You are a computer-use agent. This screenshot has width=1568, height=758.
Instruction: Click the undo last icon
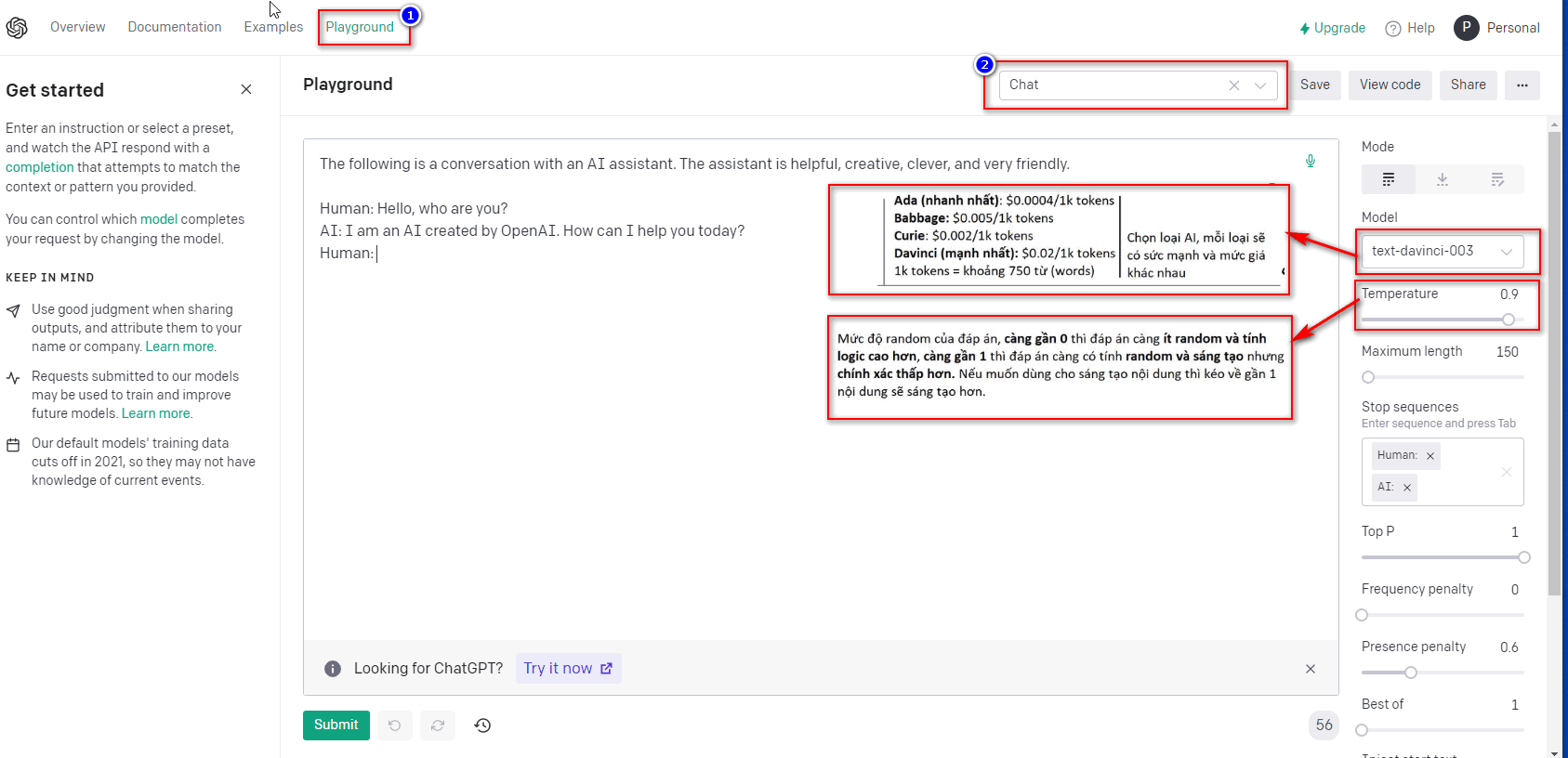tap(395, 725)
